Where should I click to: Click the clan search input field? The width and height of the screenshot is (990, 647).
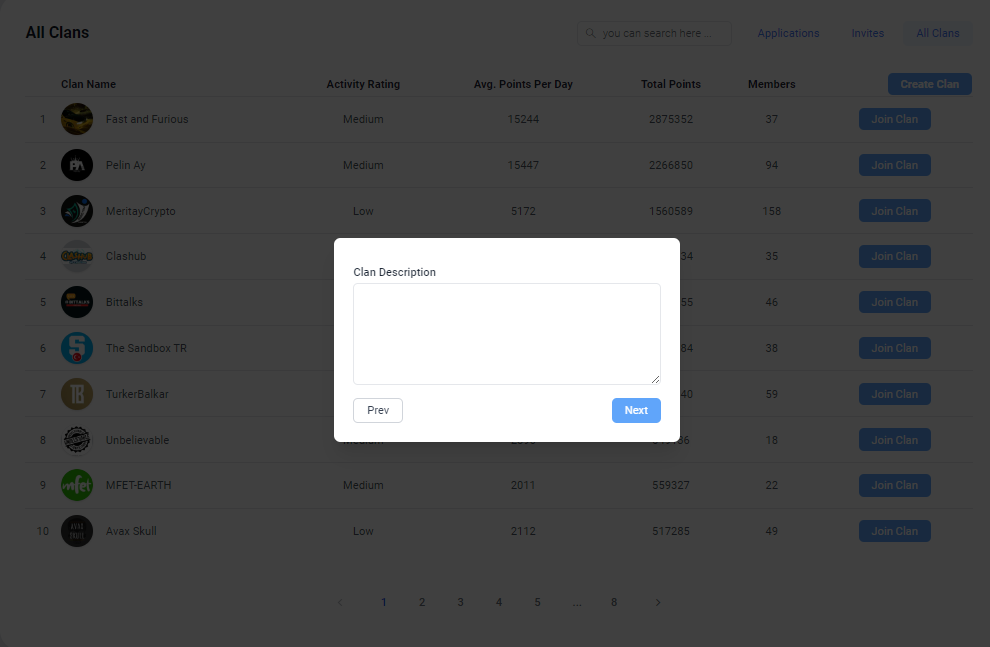point(654,33)
